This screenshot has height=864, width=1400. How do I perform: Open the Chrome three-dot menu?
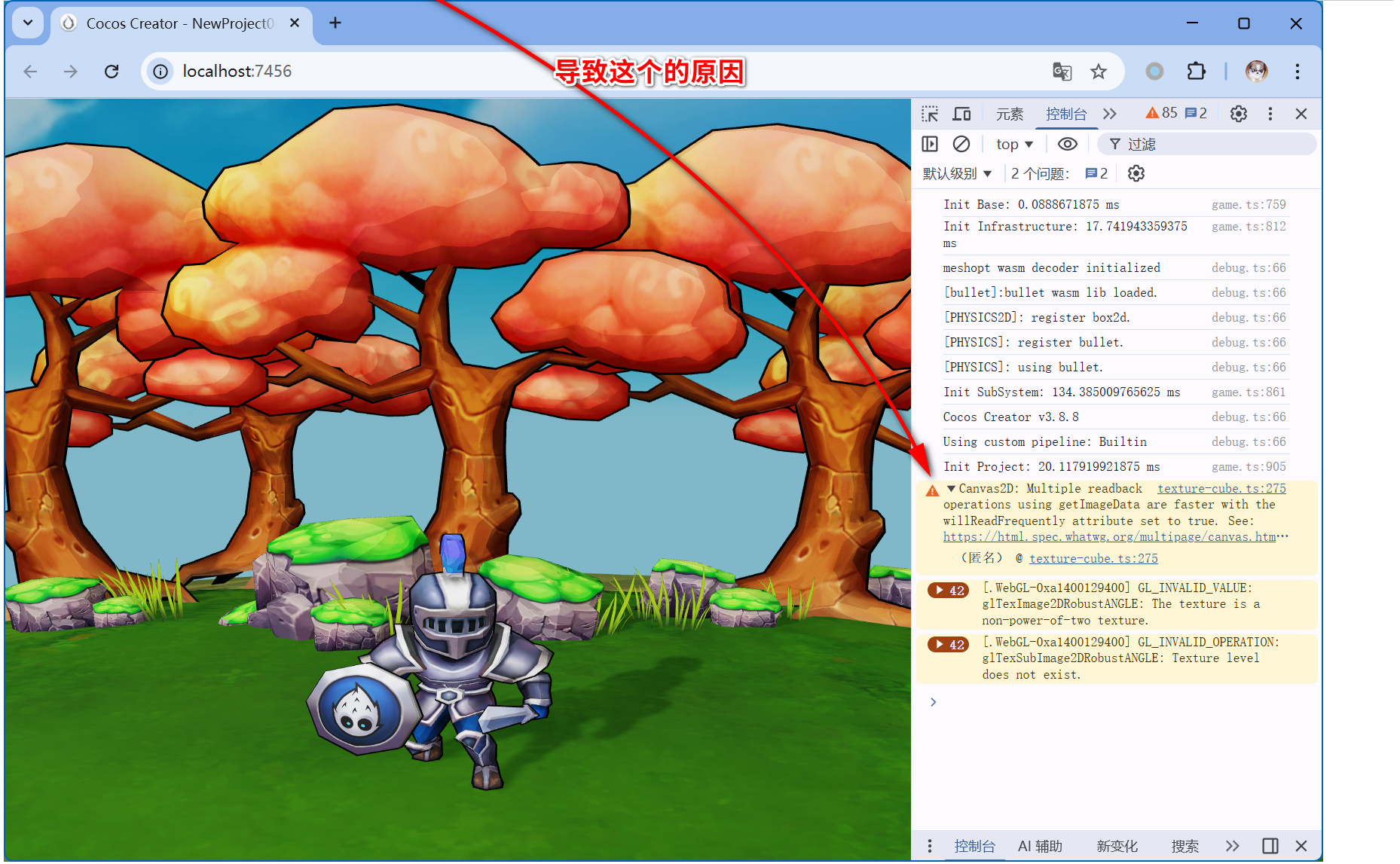pos(1297,72)
